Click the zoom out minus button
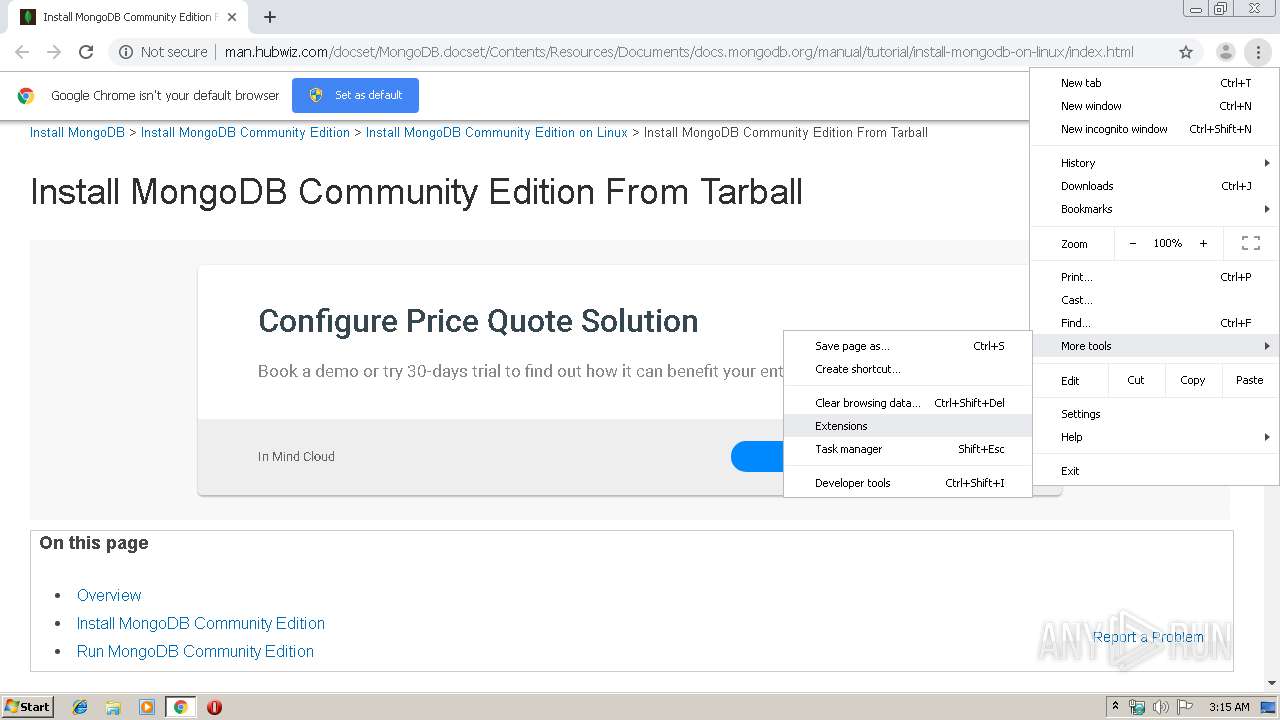Viewport: 1280px width, 720px height. (1133, 243)
